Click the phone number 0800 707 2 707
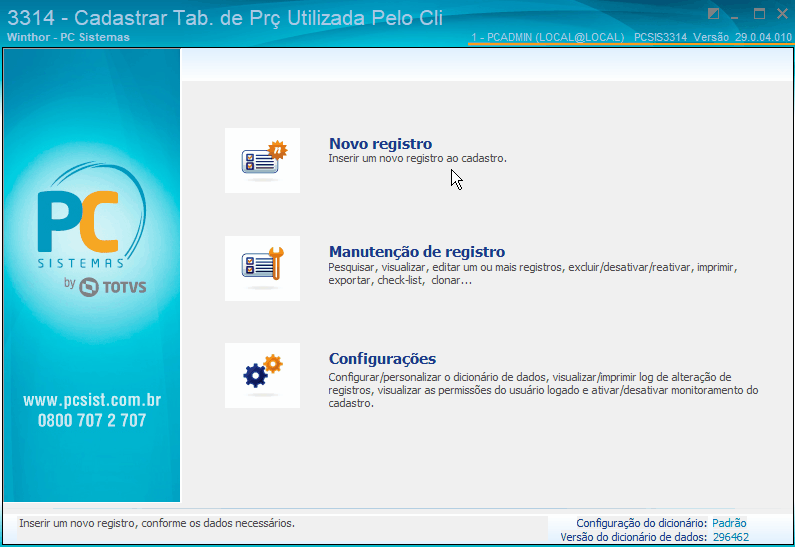 tap(92, 420)
